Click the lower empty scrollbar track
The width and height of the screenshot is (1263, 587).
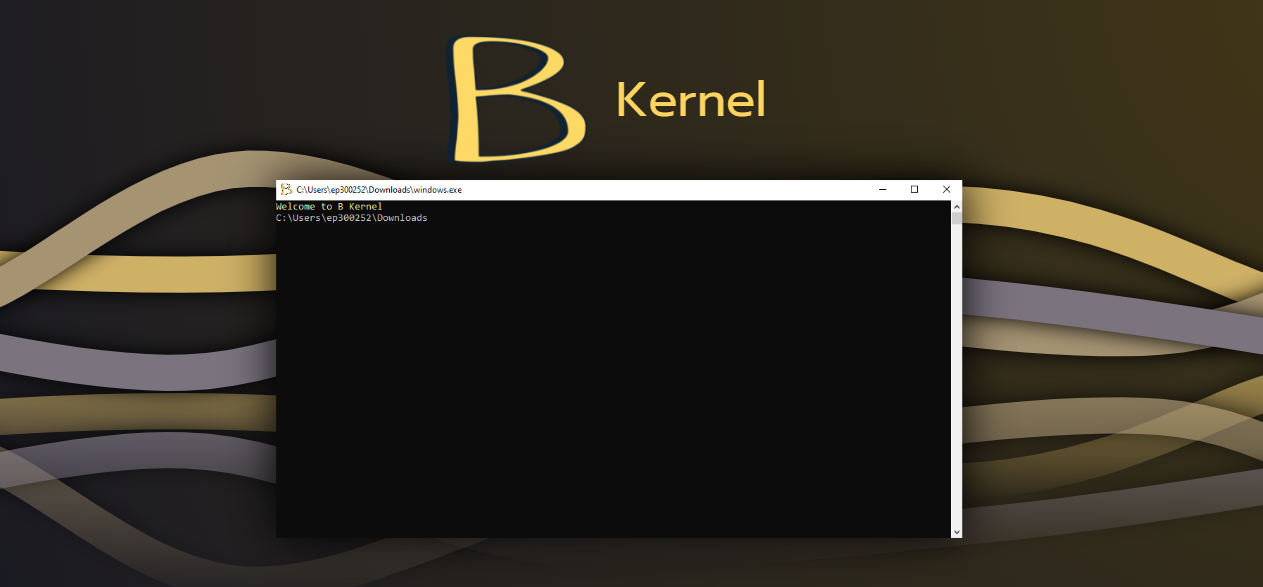[x=956, y=400]
